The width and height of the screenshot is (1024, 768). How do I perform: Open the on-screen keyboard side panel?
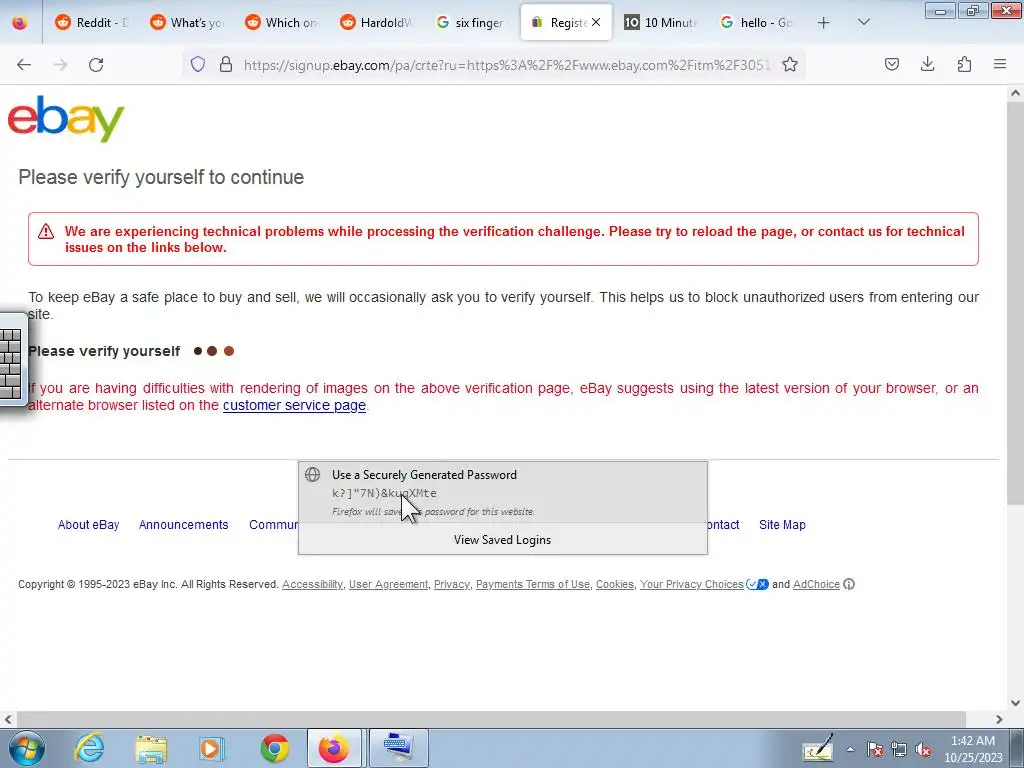(x=11, y=361)
